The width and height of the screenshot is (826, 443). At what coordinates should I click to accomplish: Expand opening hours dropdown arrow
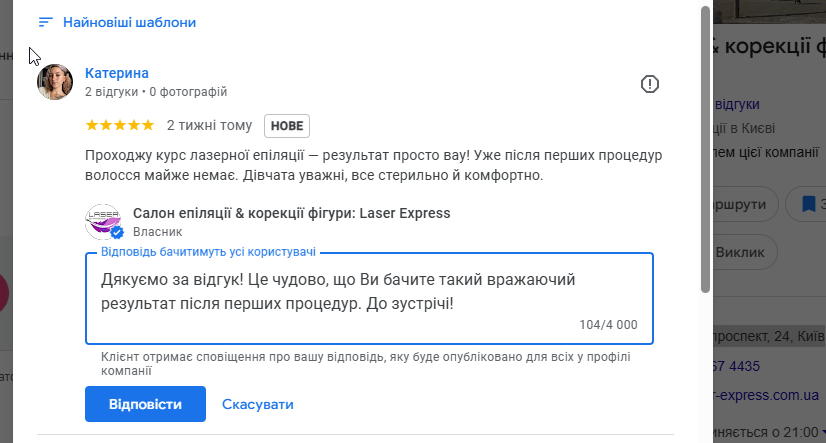coord(816,431)
